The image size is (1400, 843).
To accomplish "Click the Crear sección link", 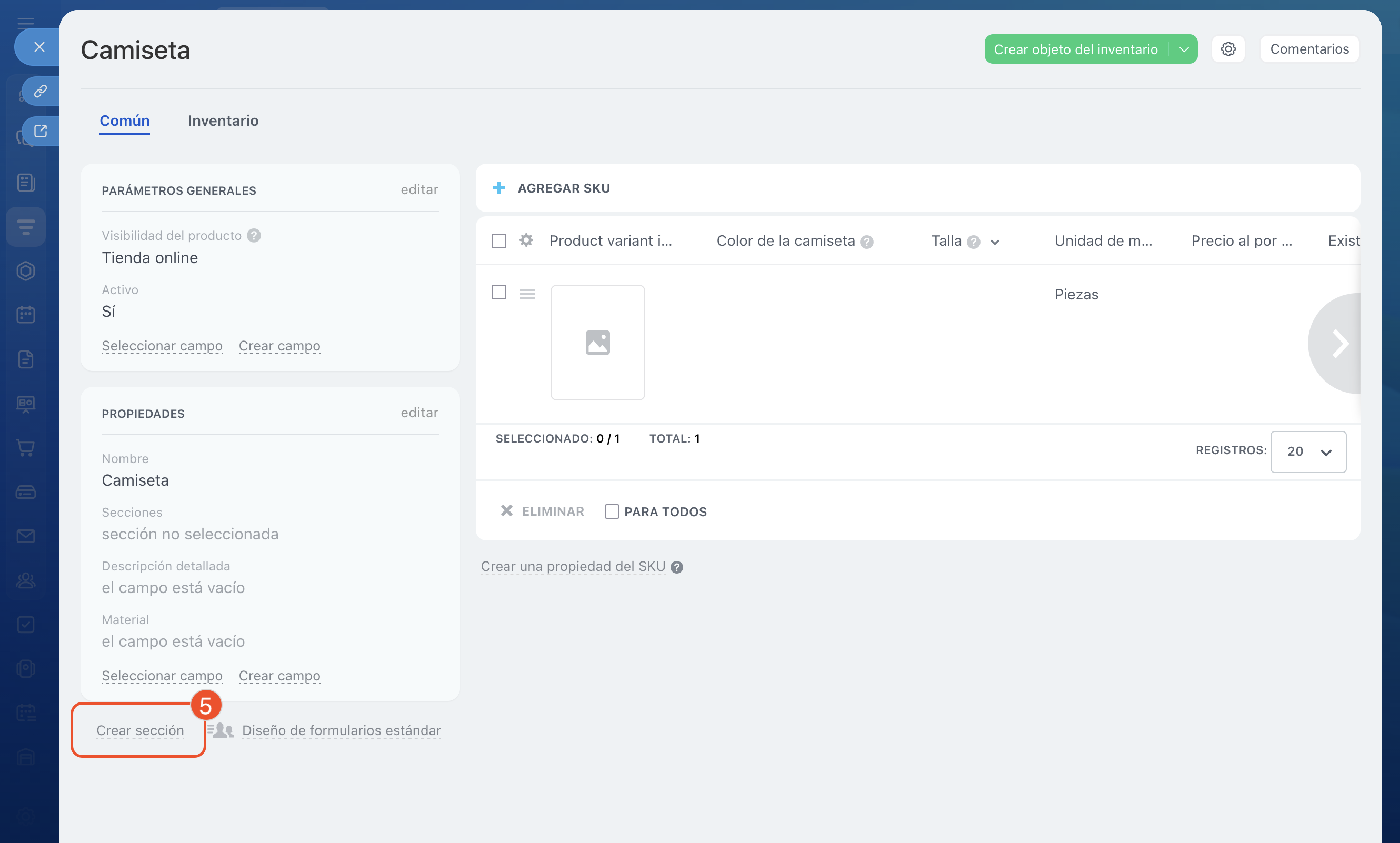I will coord(140,730).
